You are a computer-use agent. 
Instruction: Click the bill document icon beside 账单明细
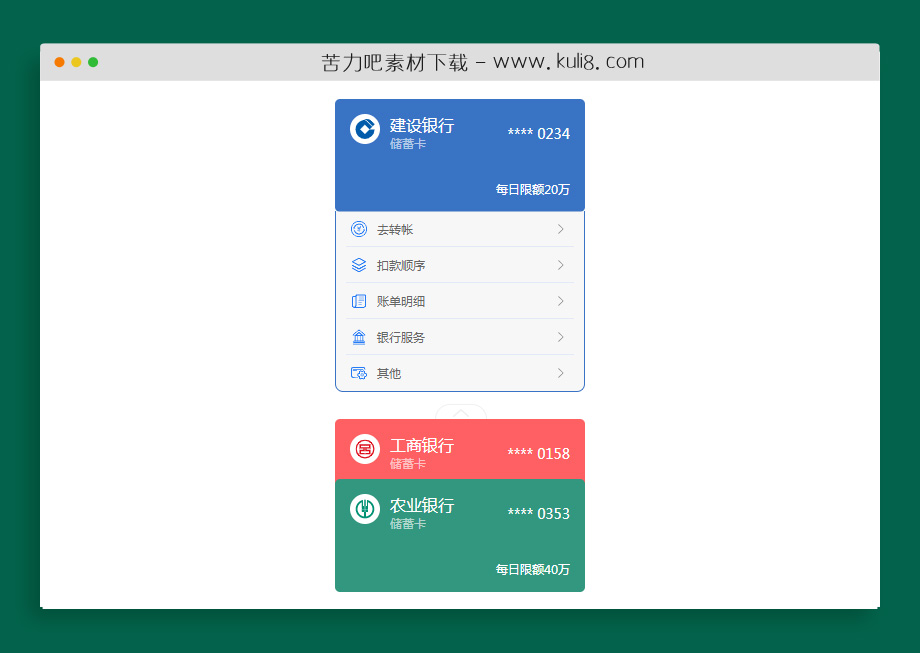coord(358,301)
